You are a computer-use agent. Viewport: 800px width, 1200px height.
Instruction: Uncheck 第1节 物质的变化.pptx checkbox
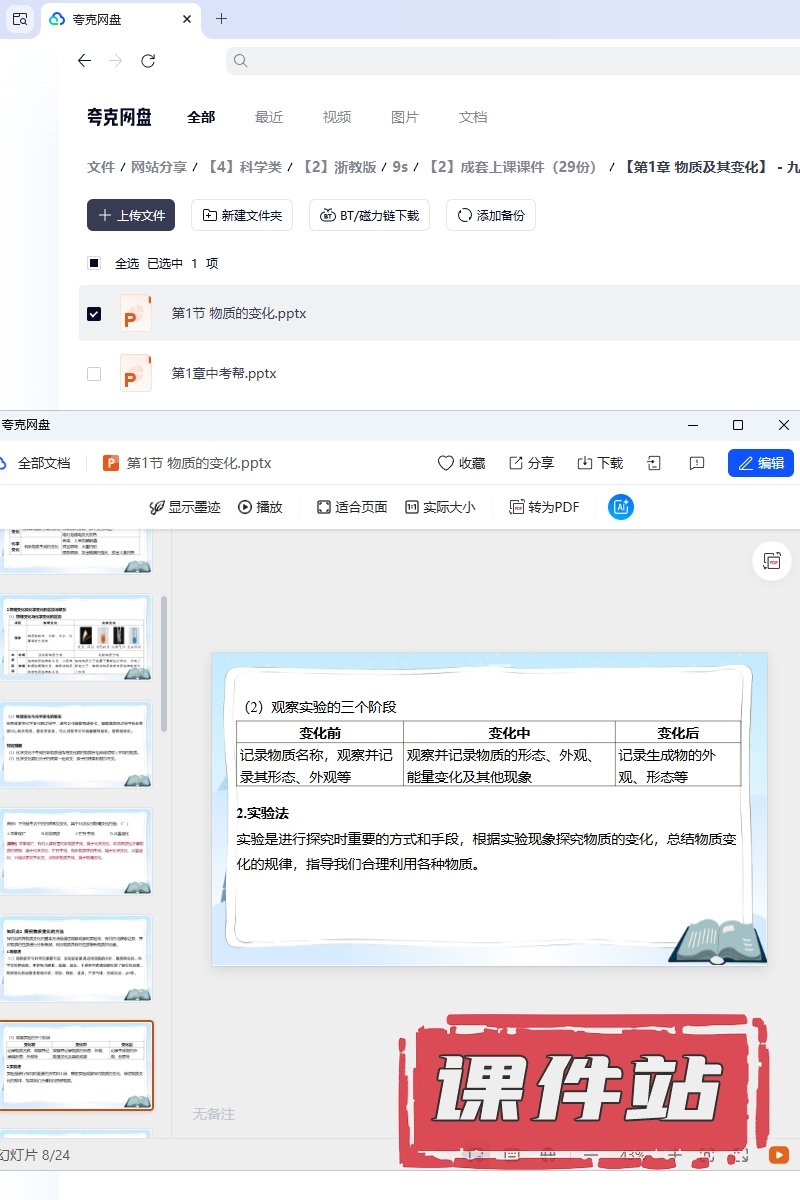click(94, 313)
